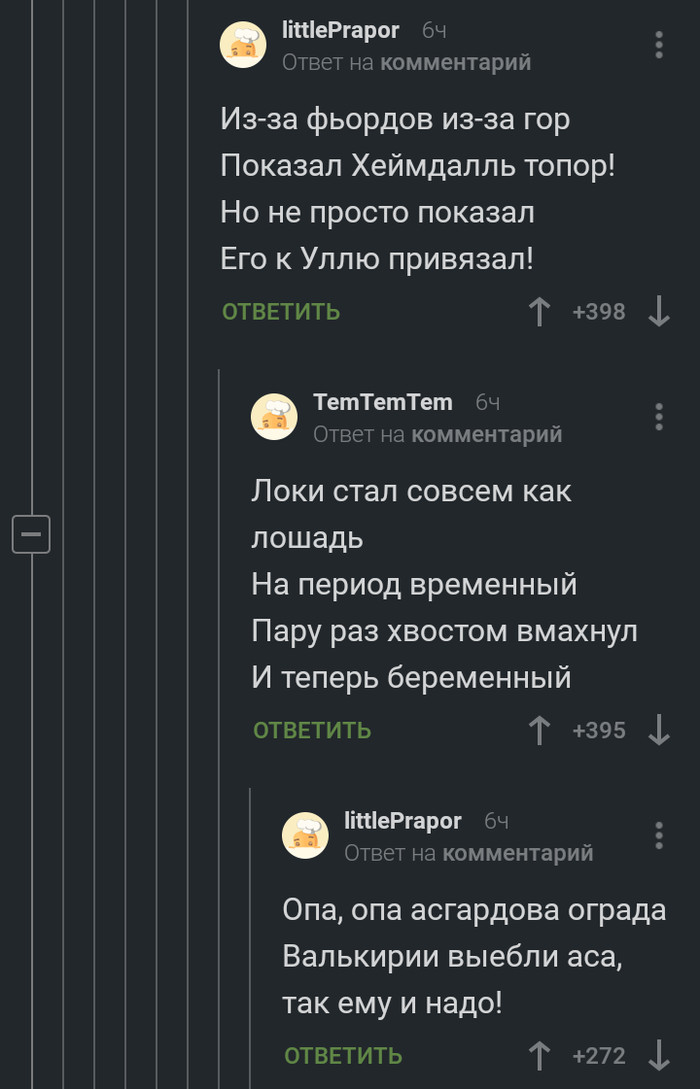
Task: Open TemTemTem username profile link
Action: coord(383,402)
